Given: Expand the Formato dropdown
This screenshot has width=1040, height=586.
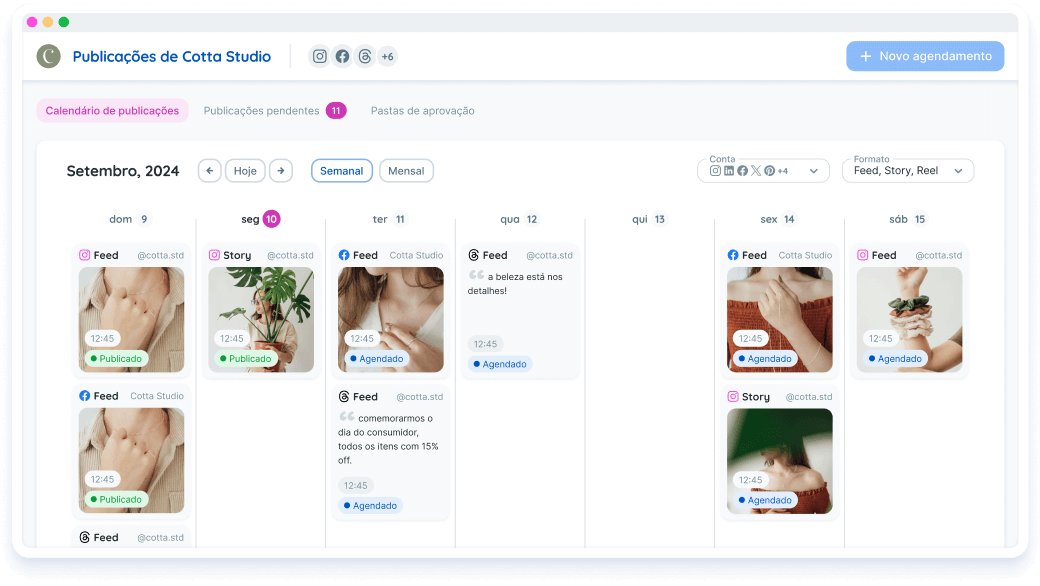Looking at the screenshot, I should point(907,171).
